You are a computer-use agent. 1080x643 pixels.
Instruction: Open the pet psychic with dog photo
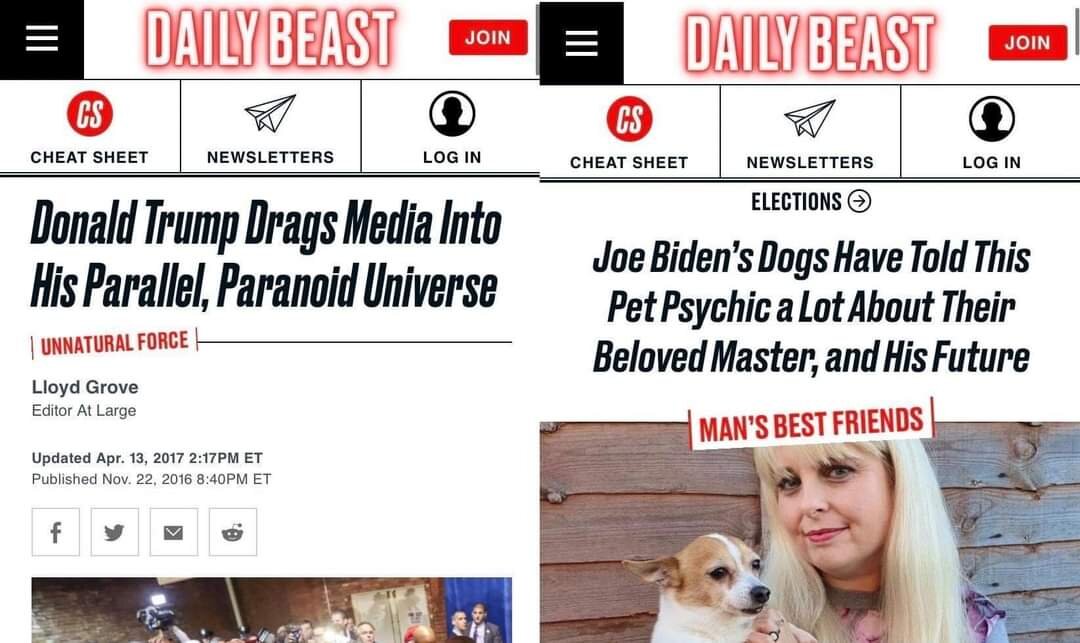pyautogui.click(x=810, y=533)
